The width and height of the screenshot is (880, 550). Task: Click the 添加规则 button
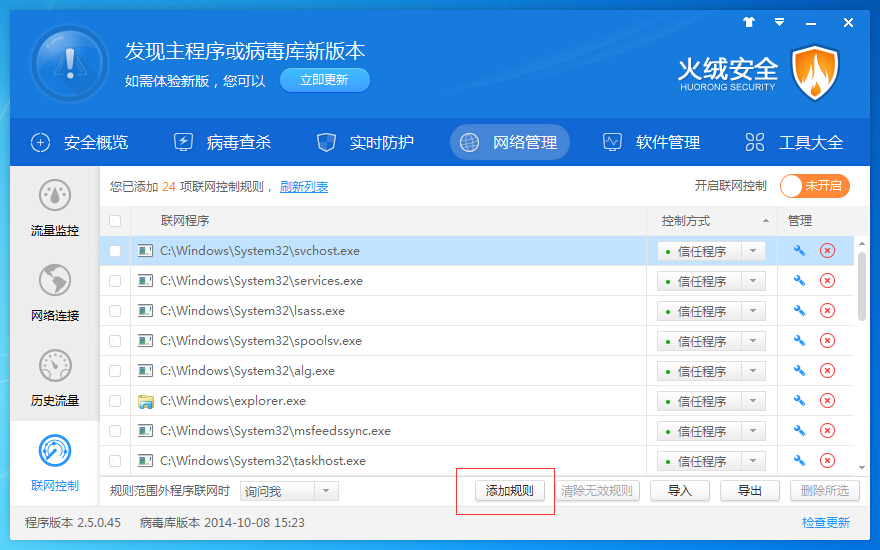[x=509, y=491]
